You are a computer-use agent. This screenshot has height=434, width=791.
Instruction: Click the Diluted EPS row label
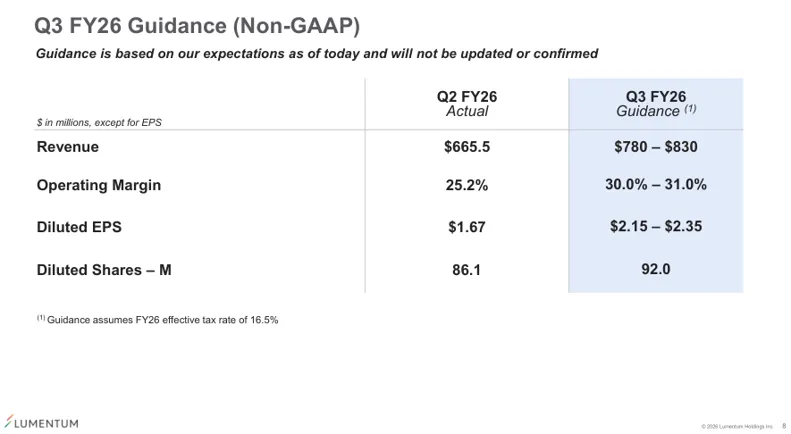click(x=79, y=227)
